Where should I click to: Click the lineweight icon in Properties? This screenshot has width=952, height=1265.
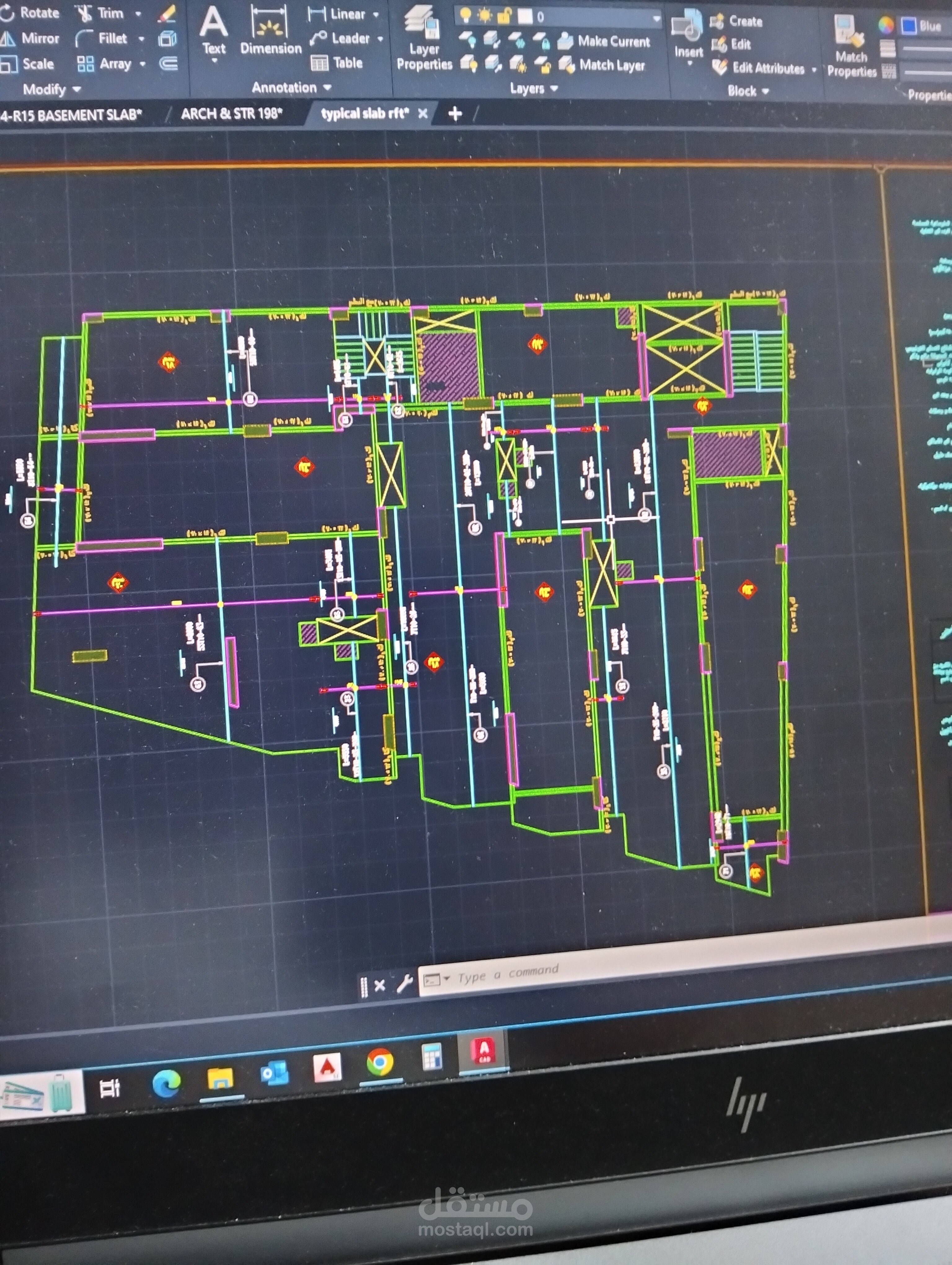pos(888,49)
